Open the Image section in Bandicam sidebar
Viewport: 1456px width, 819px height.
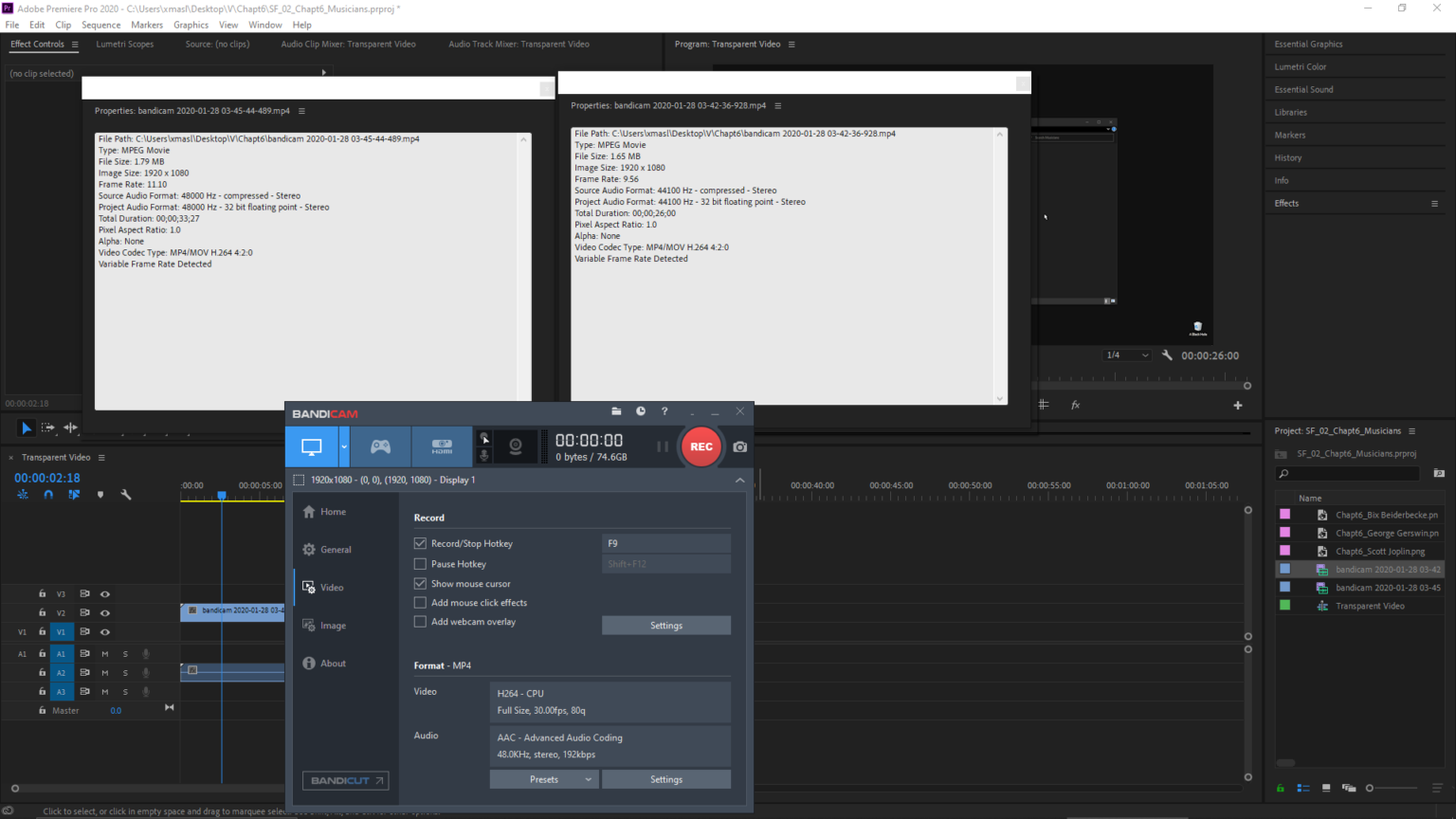pyautogui.click(x=334, y=625)
